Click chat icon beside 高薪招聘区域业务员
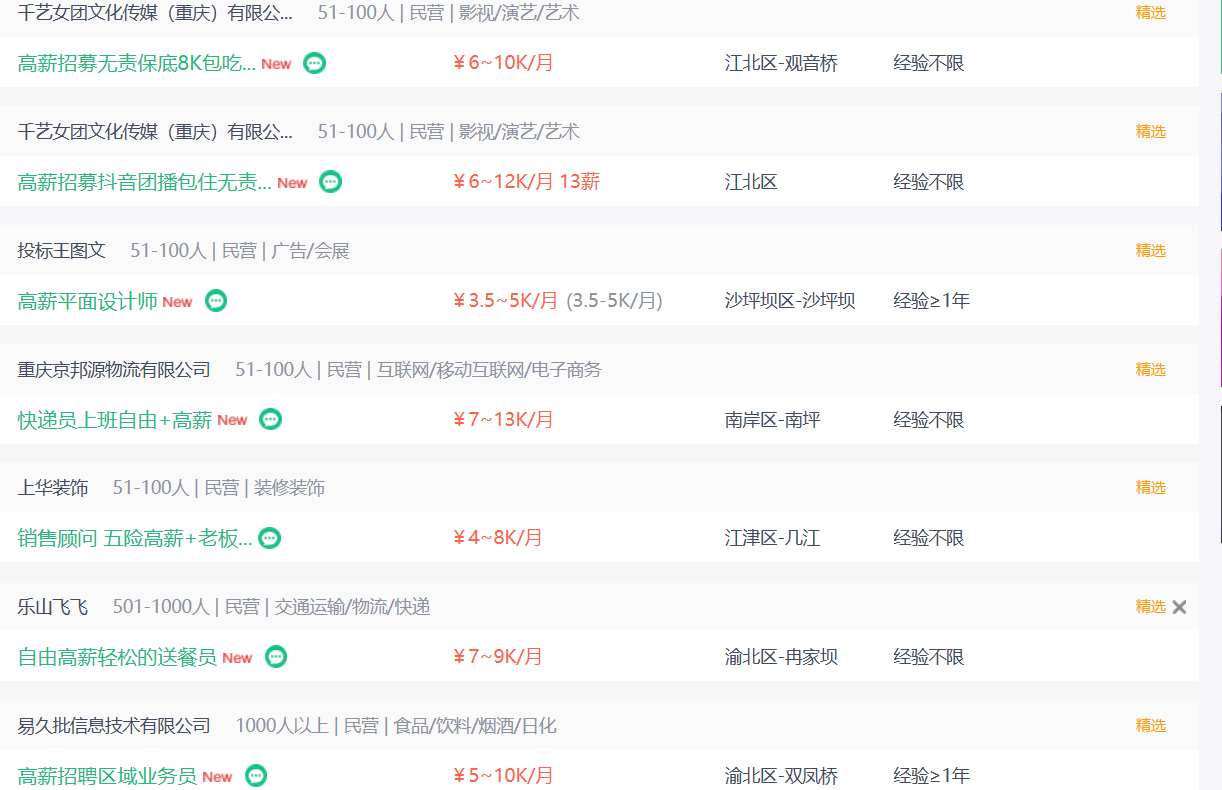The height and width of the screenshot is (790, 1222). [x=256, y=776]
